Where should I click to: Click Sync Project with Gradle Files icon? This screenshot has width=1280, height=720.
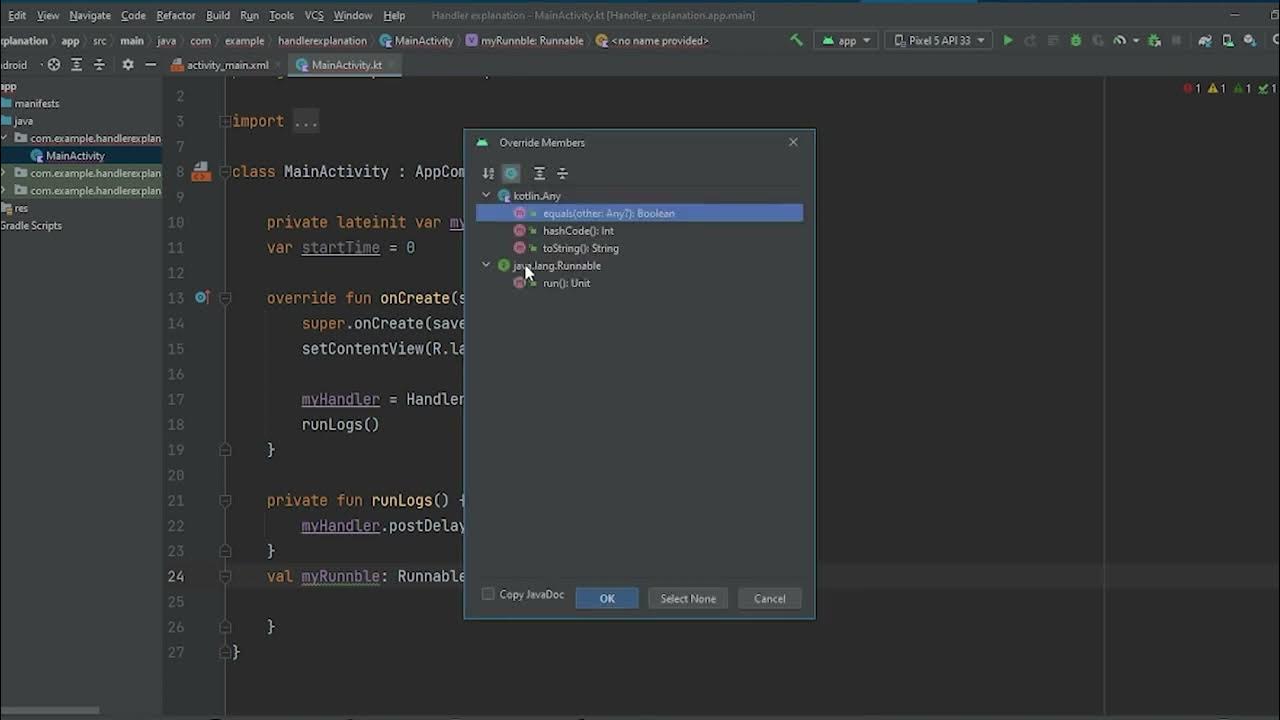(1204, 41)
